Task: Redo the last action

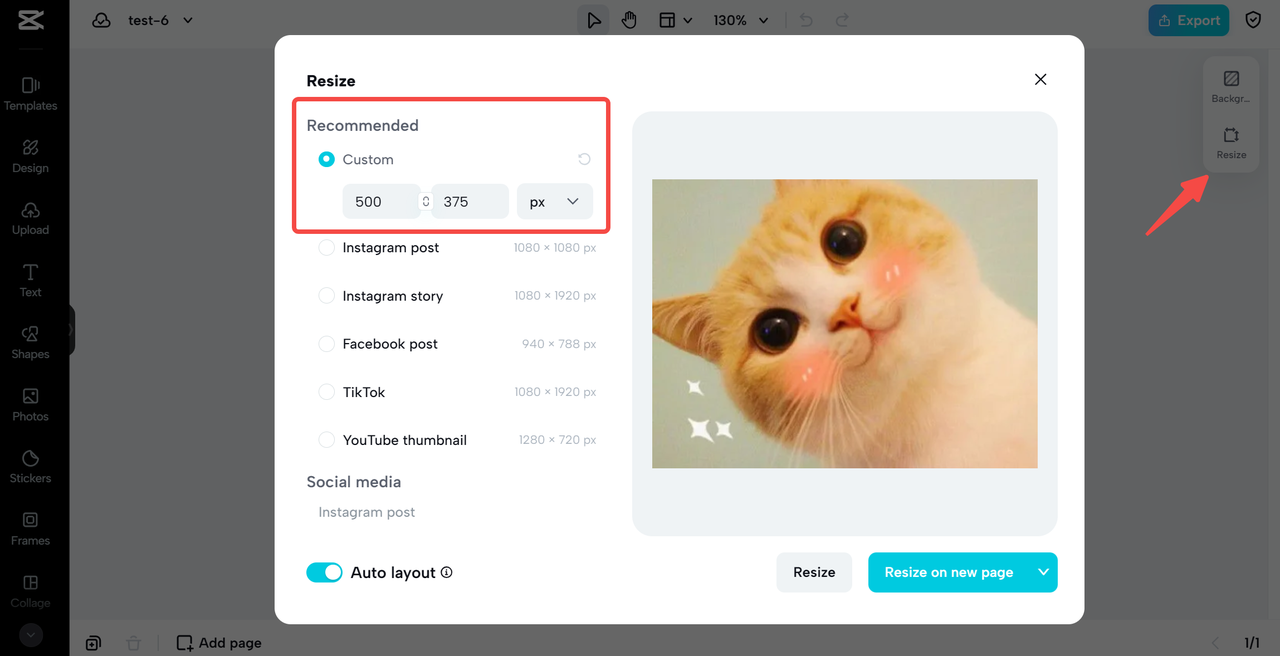Action: (843, 20)
